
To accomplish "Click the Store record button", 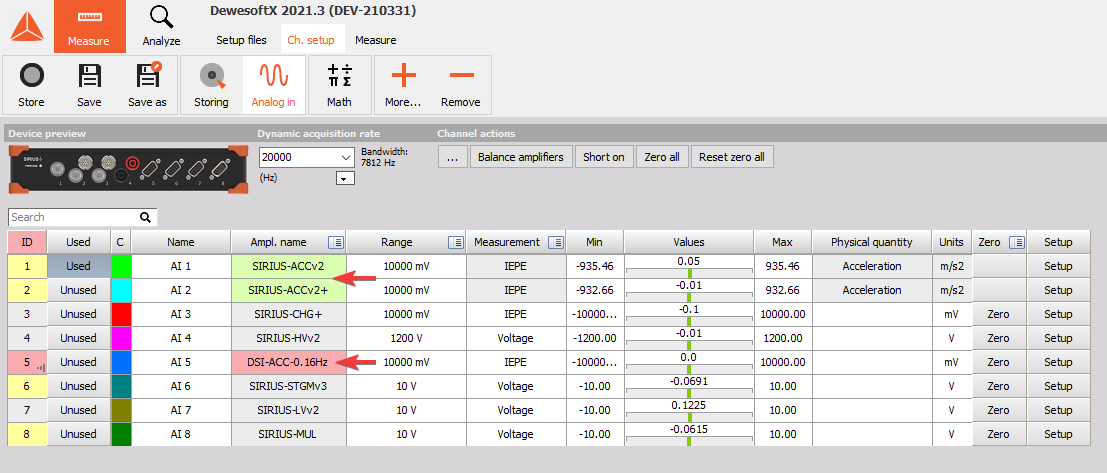I will (x=31, y=85).
